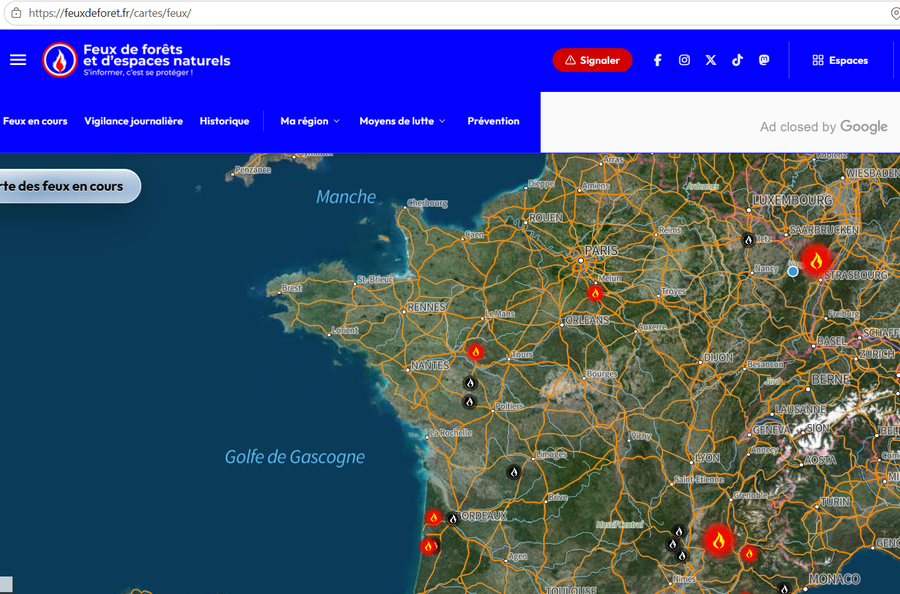Click the site title 'Feux de forêts'
Viewport: 900px width, 594px height.
pos(133,49)
